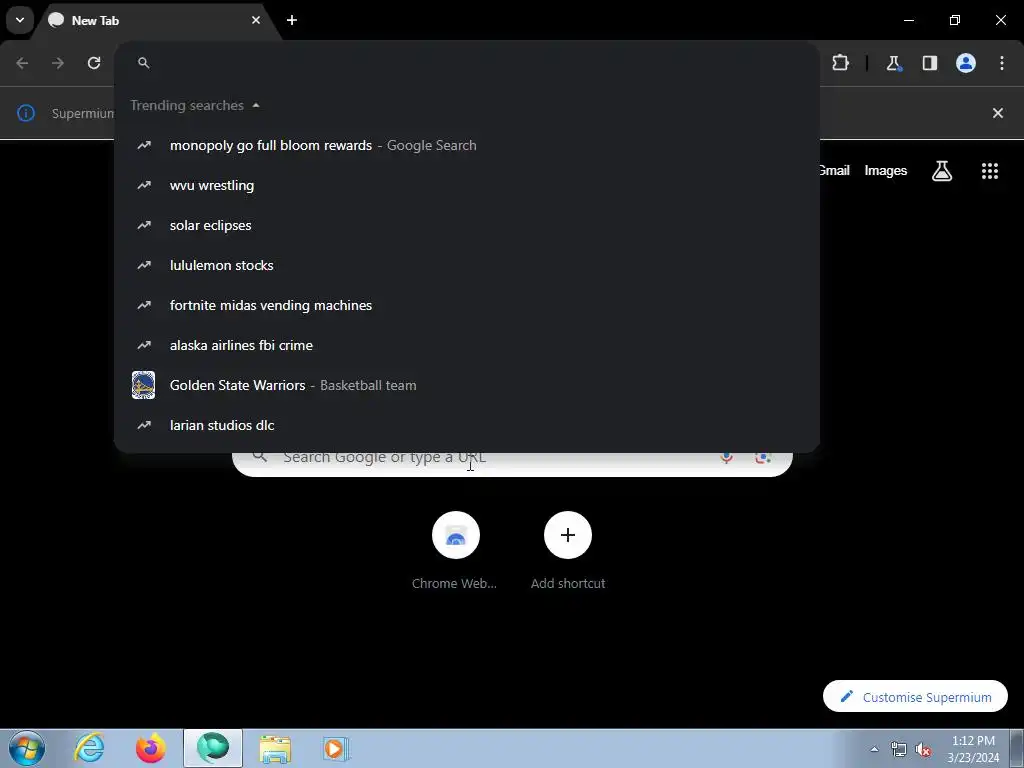Open the tab search dropdown arrow
1024x768 pixels.
pos(20,20)
